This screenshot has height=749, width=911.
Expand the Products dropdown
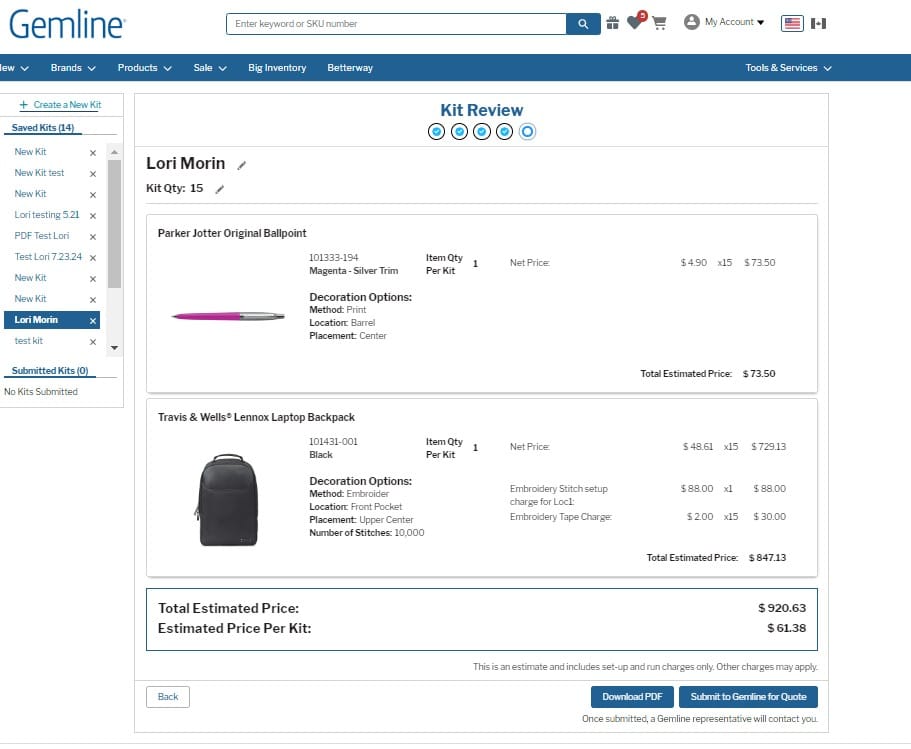coord(144,68)
